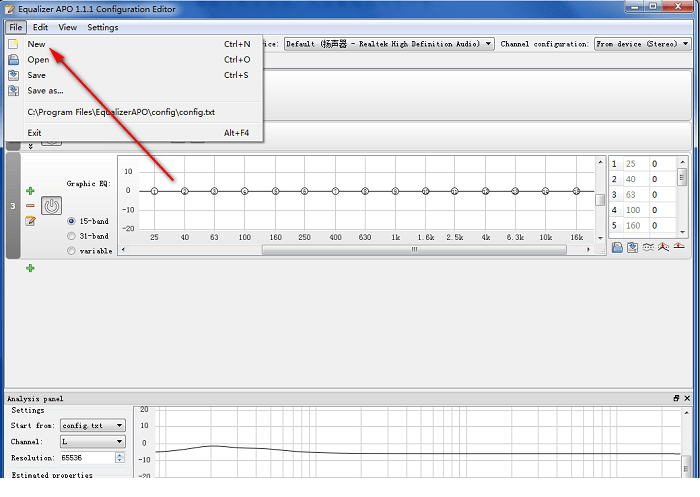Click the 1k band point on EQ graph
700x497 pixels.
pyautogui.click(x=396, y=191)
